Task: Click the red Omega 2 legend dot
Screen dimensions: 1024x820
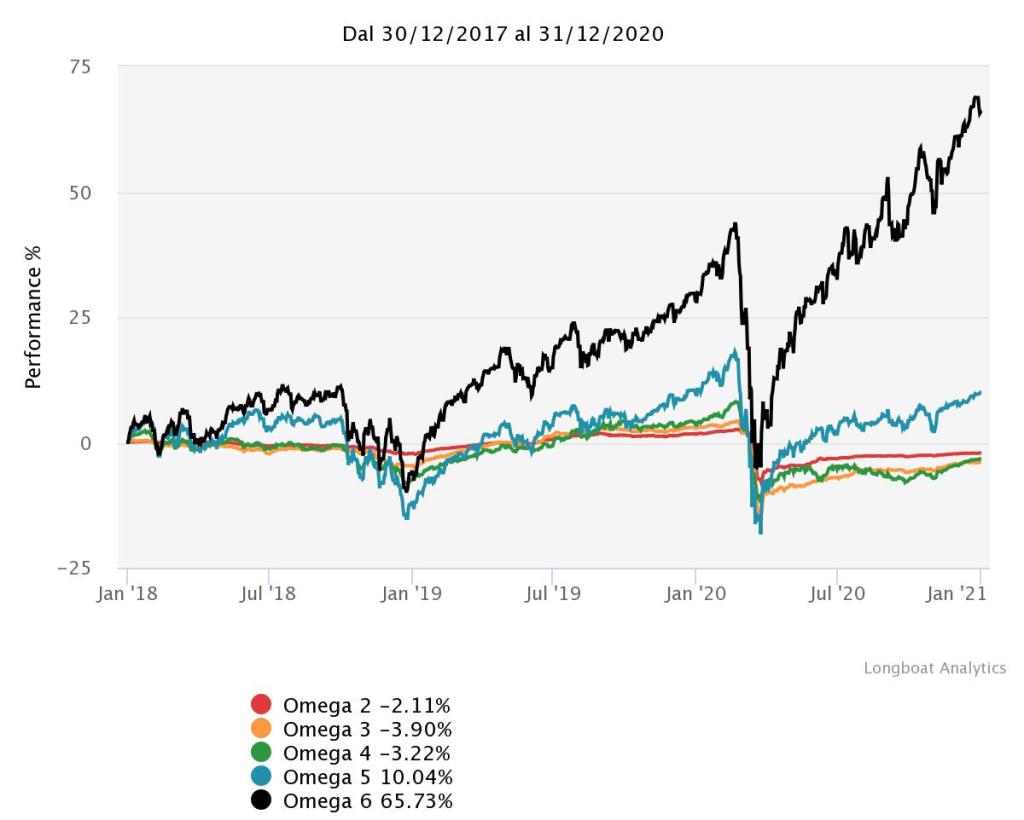Action: coord(261,704)
